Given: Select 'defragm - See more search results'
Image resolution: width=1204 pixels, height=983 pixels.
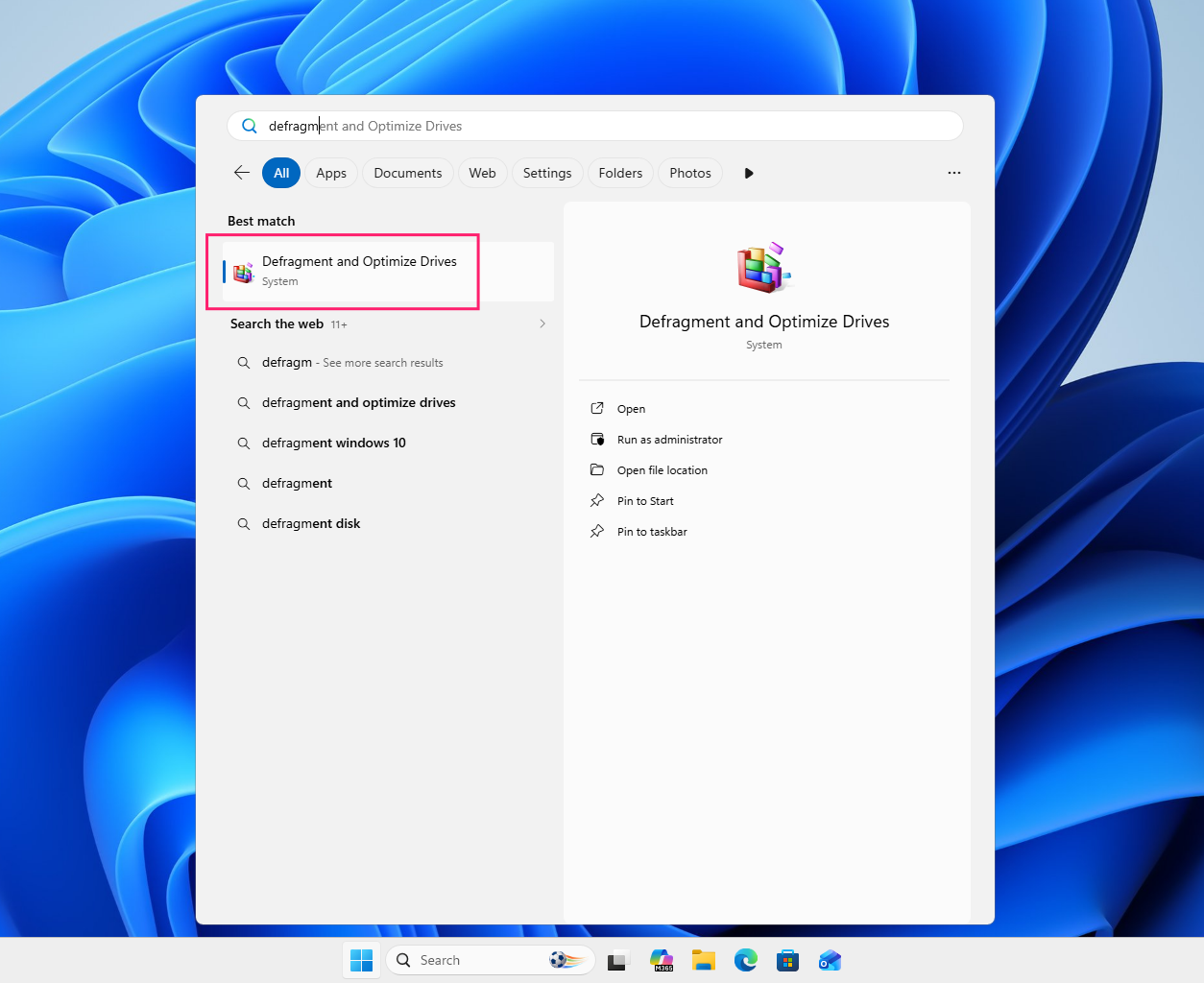Looking at the screenshot, I should coord(388,363).
